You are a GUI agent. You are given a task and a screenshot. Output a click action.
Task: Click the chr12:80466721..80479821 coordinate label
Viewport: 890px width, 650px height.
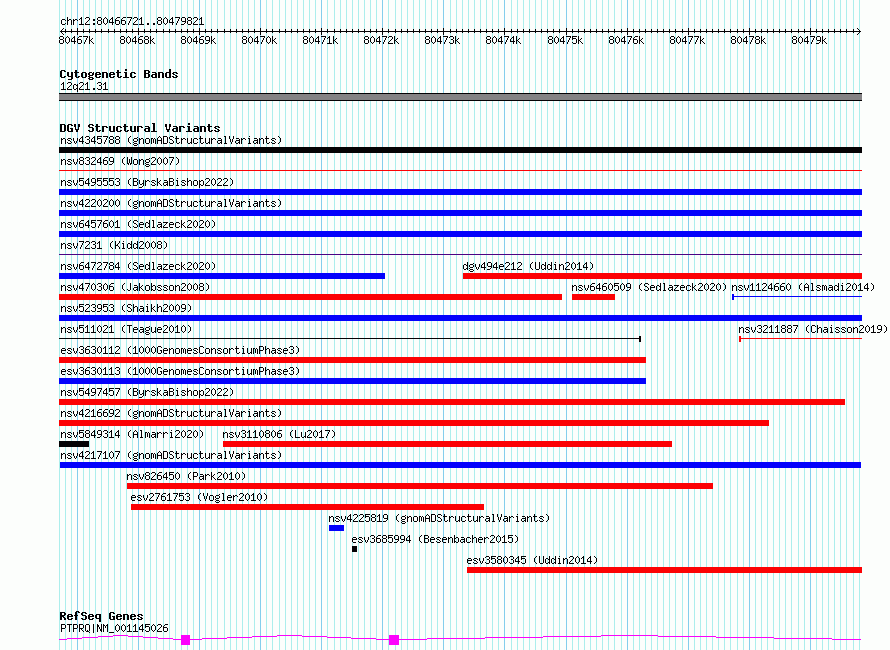[x=132, y=21]
